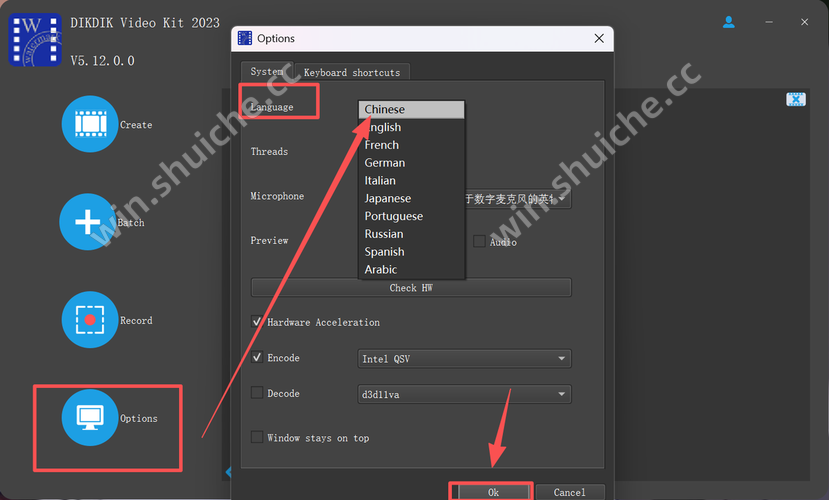This screenshot has height=500, width=829.
Task: Click the Check HW button
Action: point(411,288)
